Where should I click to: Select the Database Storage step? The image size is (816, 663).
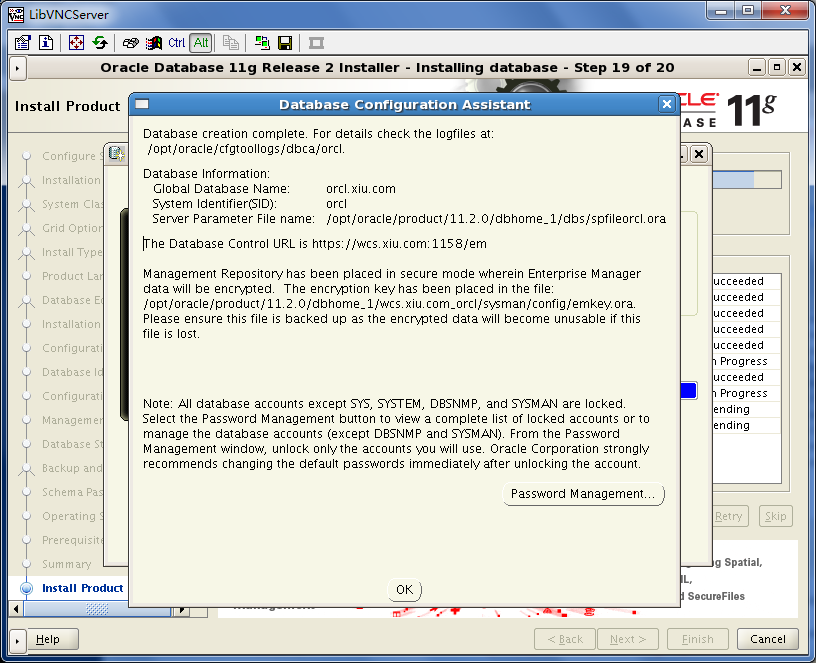tap(73, 444)
